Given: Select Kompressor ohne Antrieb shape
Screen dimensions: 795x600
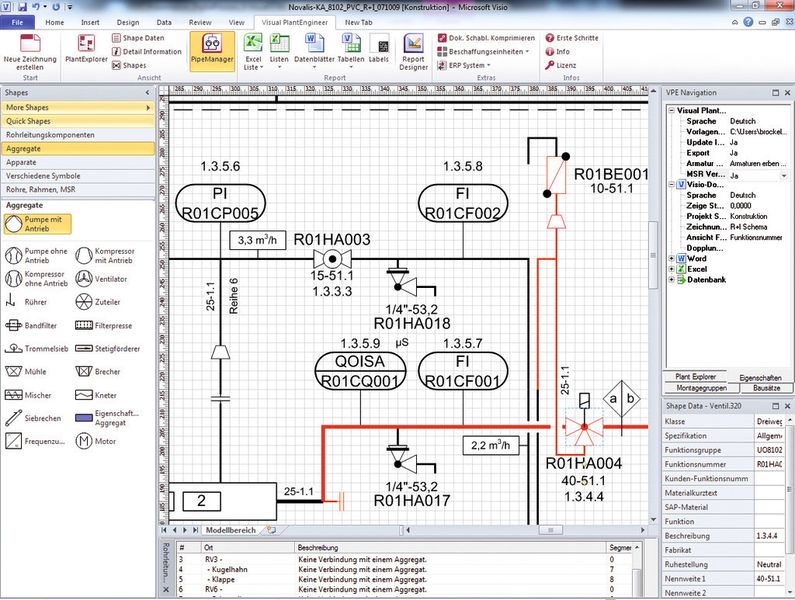Looking at the screenshot, I should (36, 278).
